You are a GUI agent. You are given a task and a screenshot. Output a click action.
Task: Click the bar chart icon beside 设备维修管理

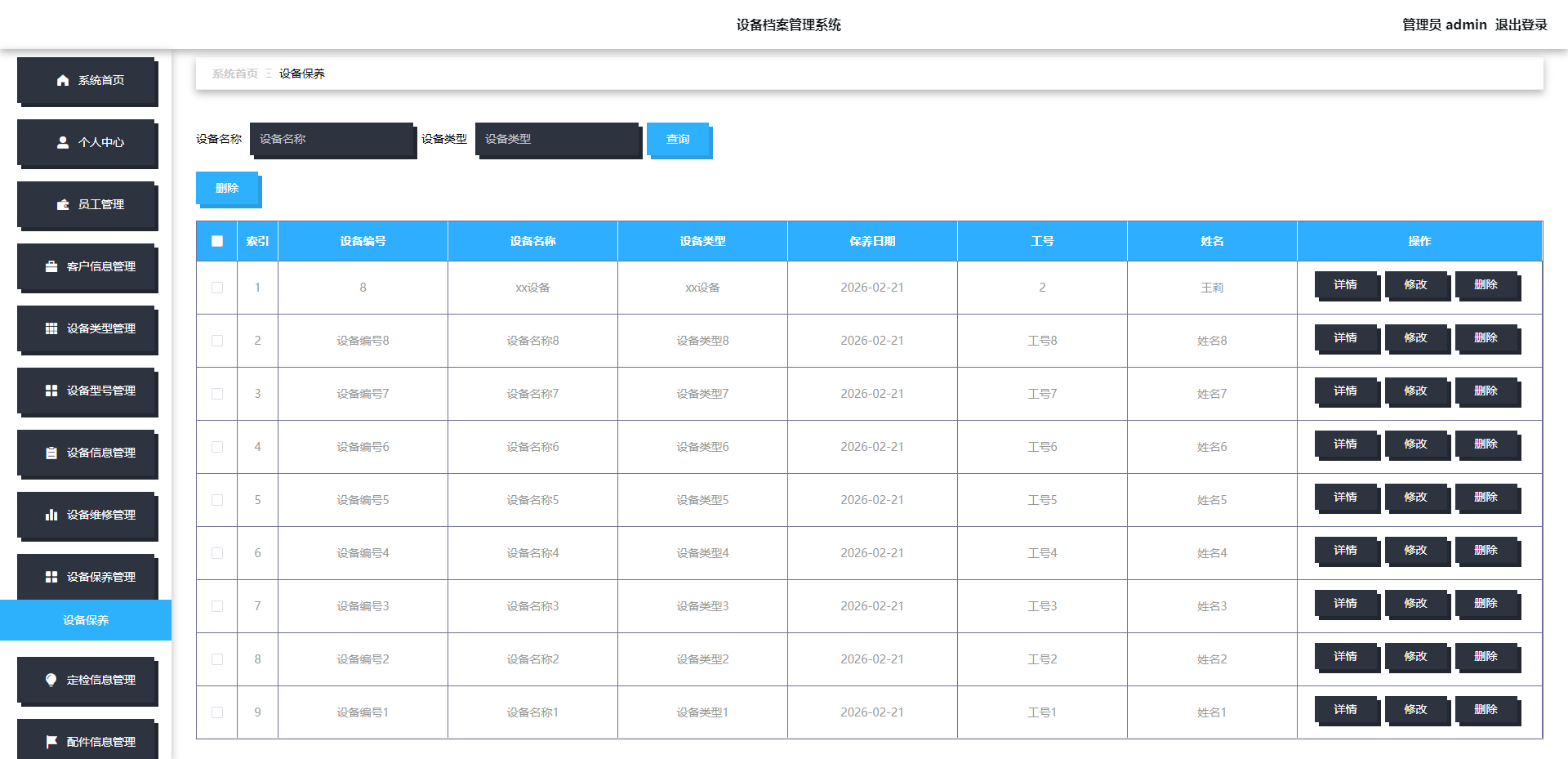(x=51, y=515)
